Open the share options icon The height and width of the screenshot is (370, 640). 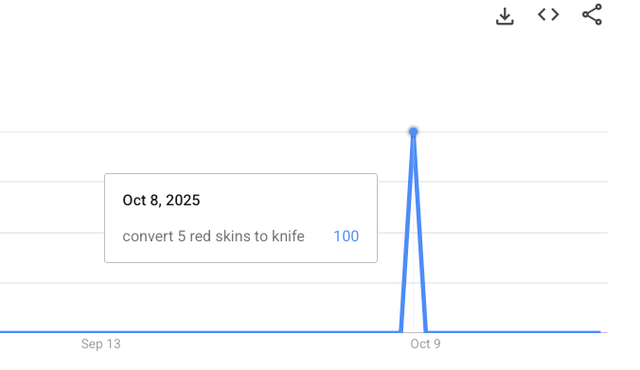click(592, 14)
